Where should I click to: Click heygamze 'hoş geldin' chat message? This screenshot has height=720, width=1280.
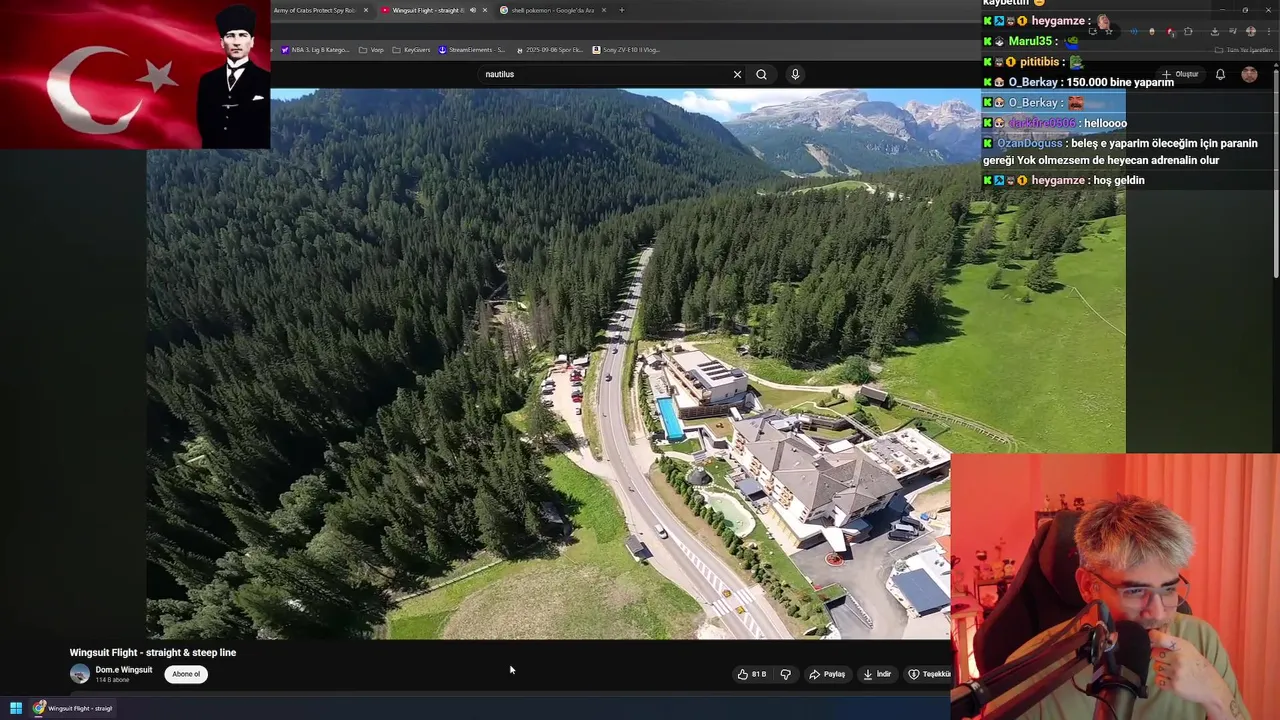1119,180
